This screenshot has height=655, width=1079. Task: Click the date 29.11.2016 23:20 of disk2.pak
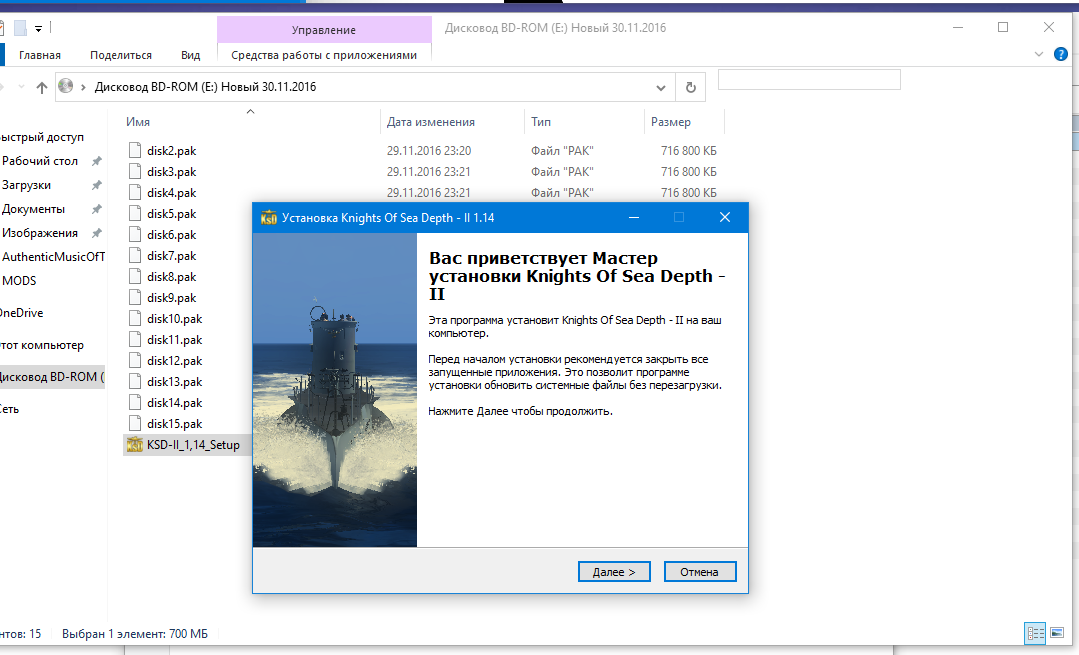429,151
